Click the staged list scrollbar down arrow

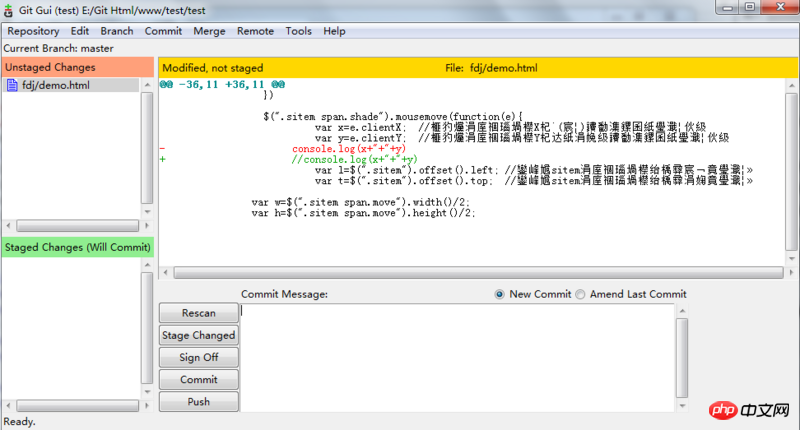[147, 392]
